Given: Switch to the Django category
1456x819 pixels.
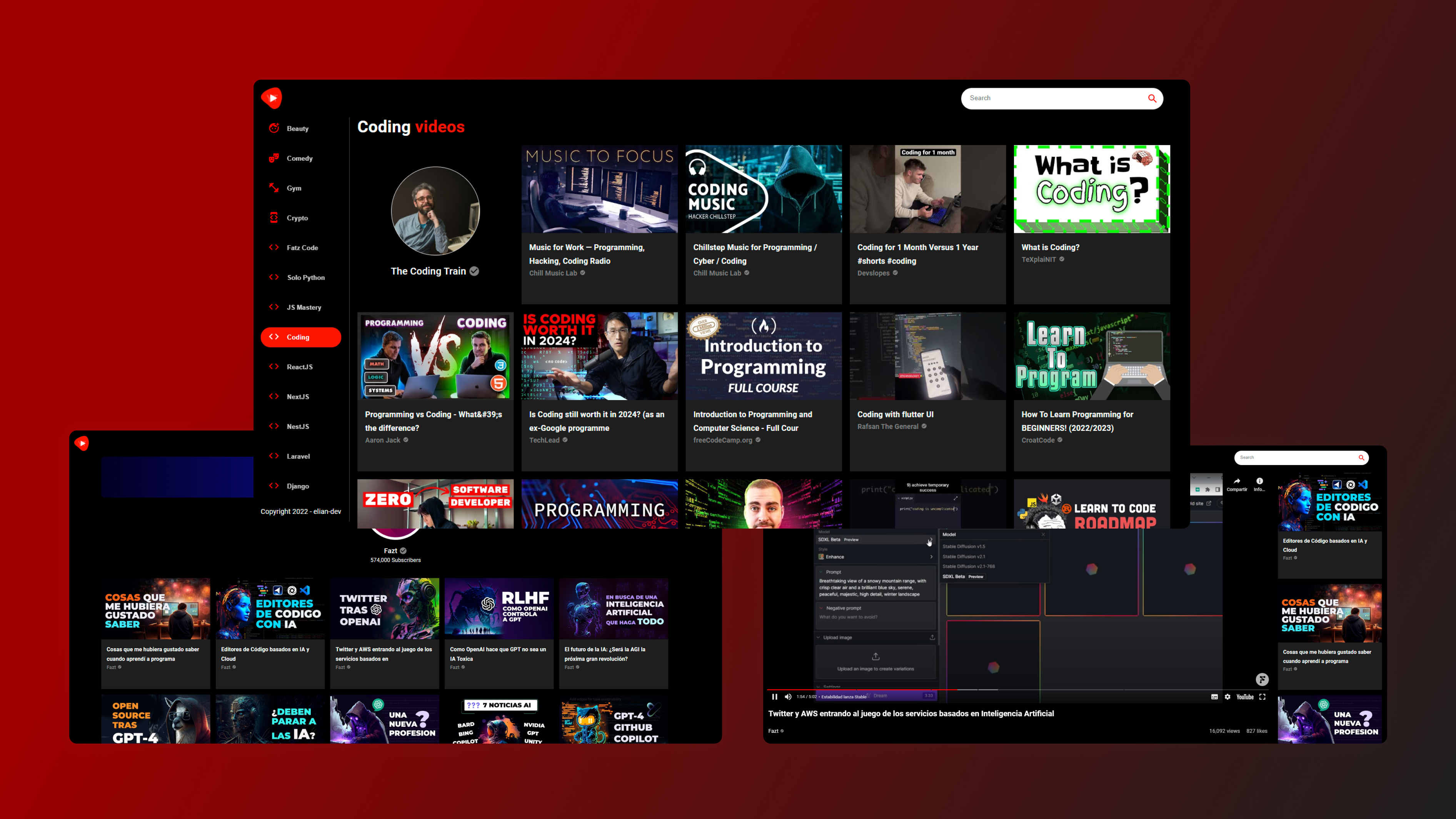Looking at the screenshot, I should 298,486.
